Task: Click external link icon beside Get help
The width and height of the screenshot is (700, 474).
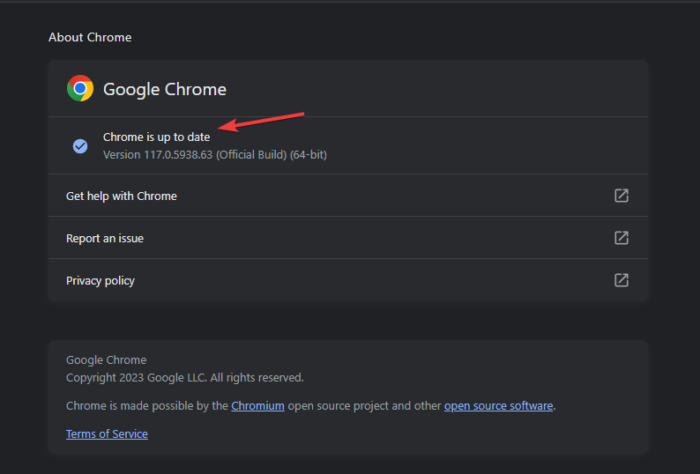Action: click(621, 196)
